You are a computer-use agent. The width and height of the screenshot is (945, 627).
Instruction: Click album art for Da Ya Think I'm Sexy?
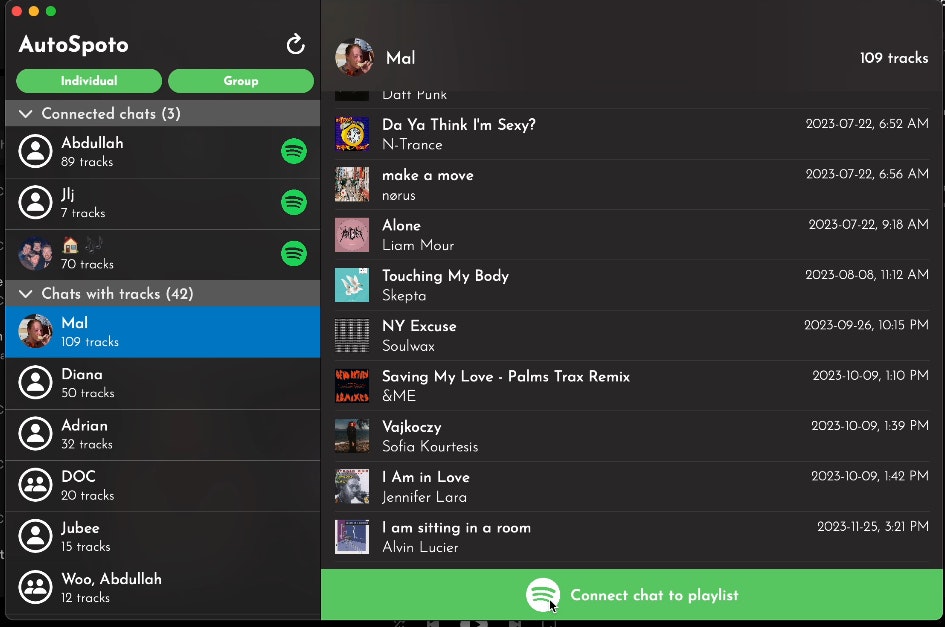352,134
